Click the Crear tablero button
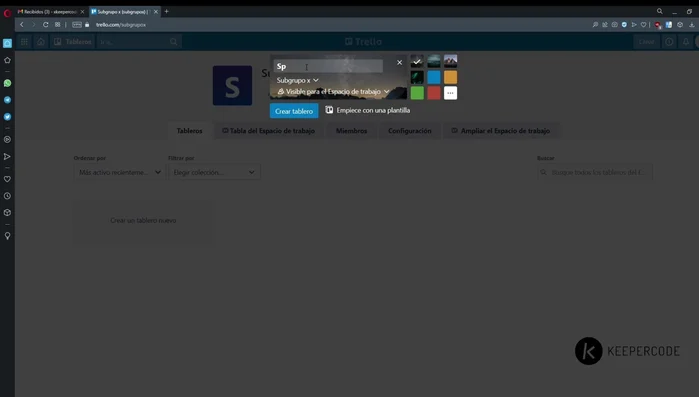 [x=294, y=111]
